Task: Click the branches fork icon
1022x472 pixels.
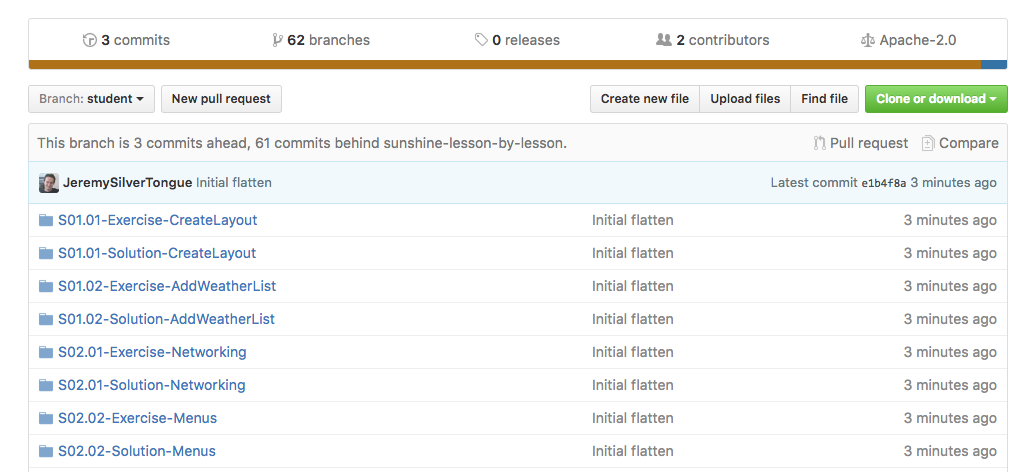Action: (277, 41)
